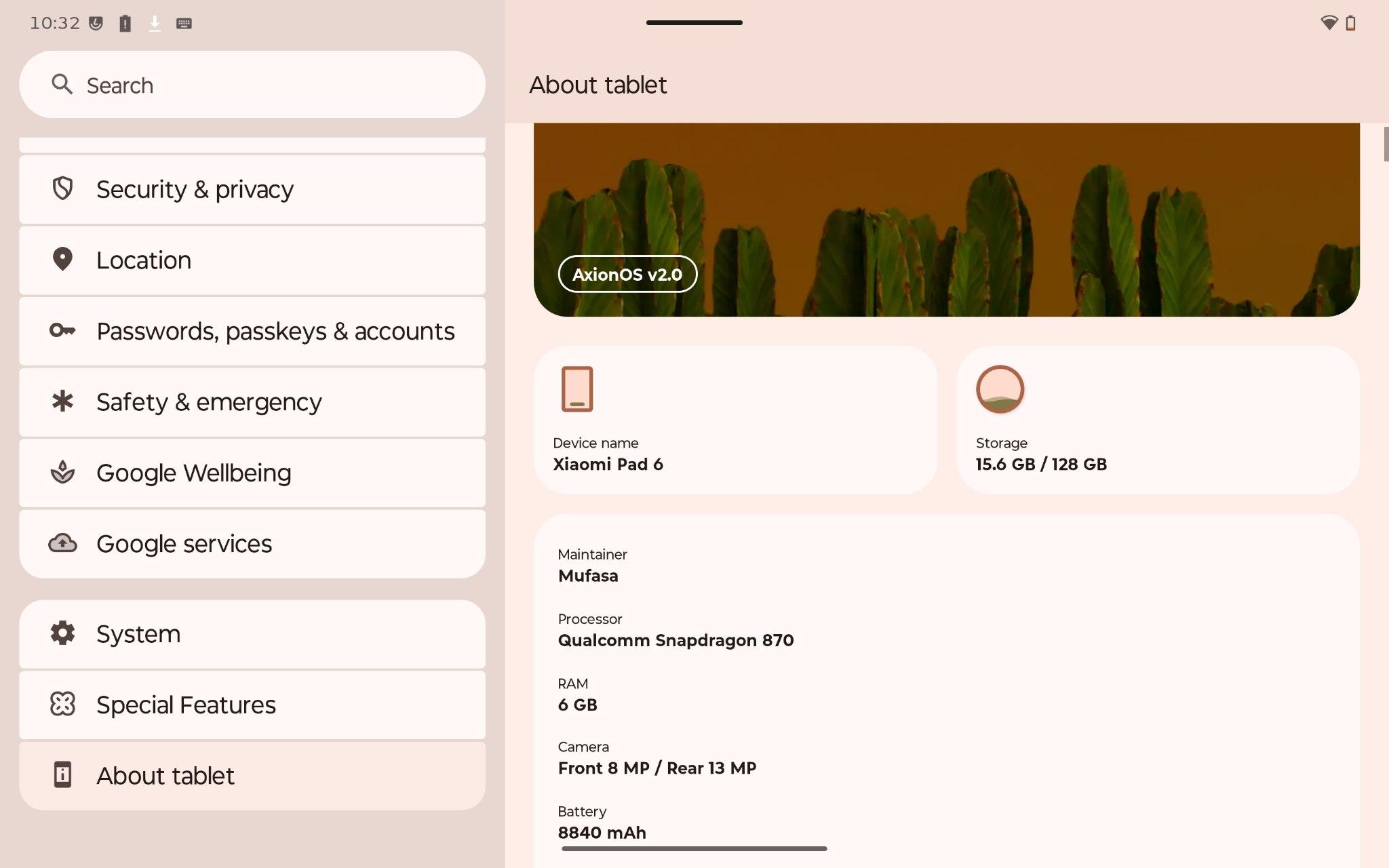1389x868 pixels.
Task: Tap the bottom navigation gesture bar
Action: point(694,848)
